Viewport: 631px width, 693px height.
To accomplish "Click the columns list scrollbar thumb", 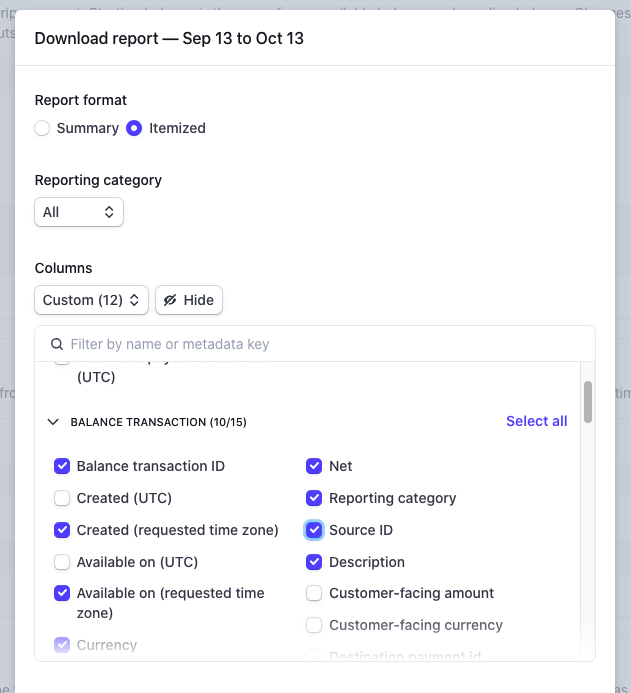I will click(x=588, y=402).
